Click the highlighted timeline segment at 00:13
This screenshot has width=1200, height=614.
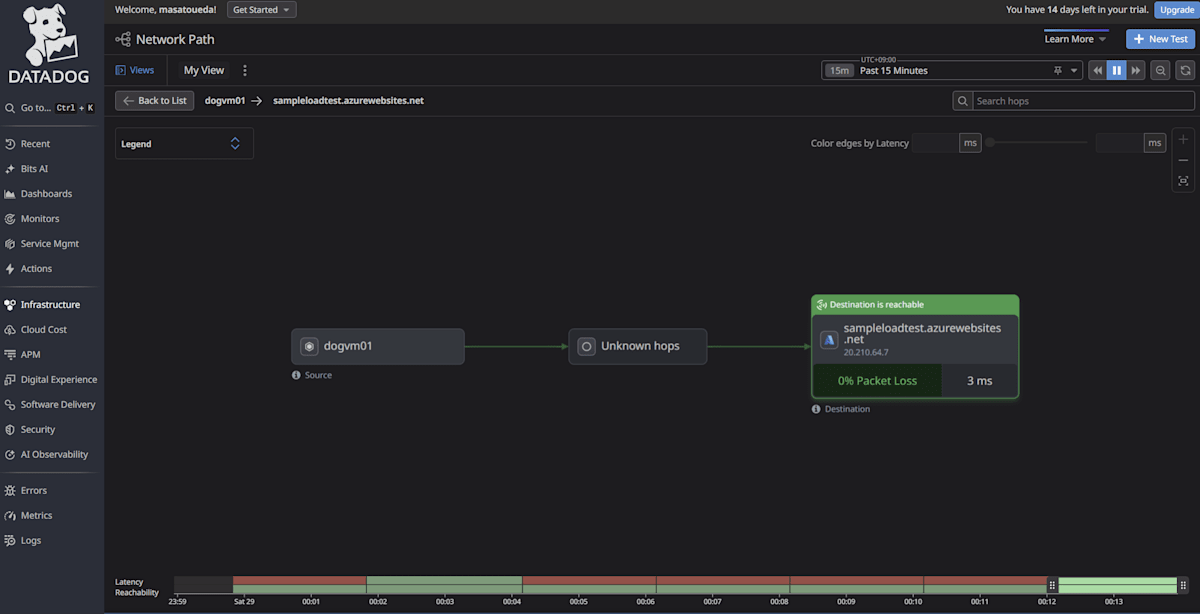point(1117,585)
